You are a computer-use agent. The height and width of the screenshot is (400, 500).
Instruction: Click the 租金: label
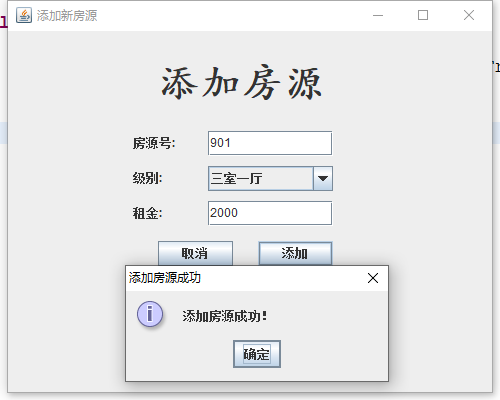[x=147, y=213]
